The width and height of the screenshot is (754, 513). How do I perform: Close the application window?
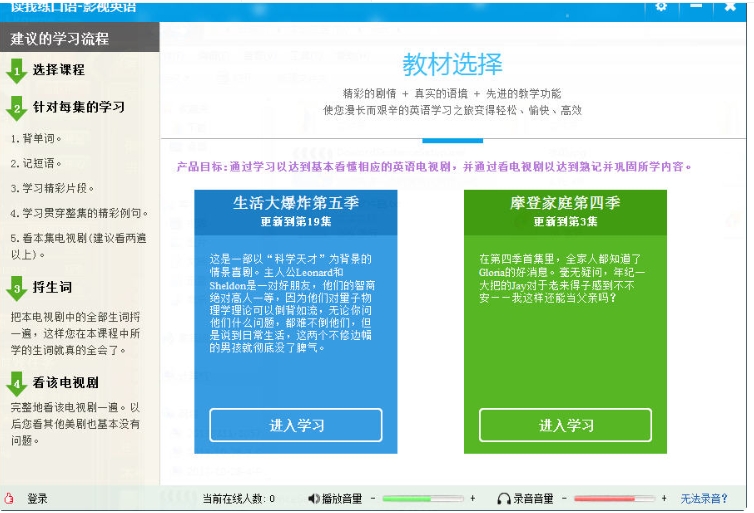(730, 6)
